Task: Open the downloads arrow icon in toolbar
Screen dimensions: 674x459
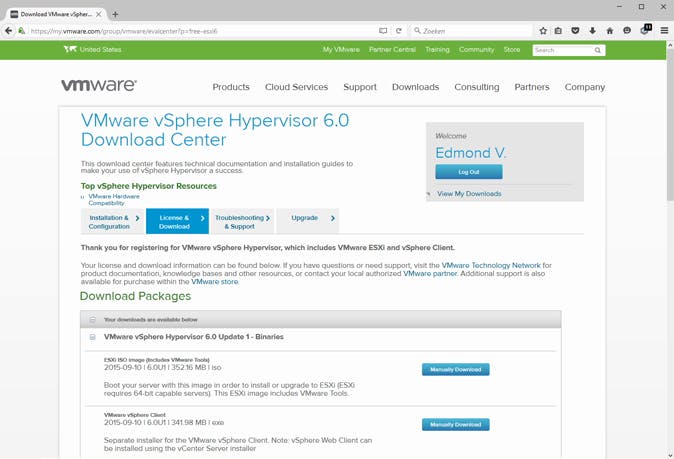Action: pos(593,31)
